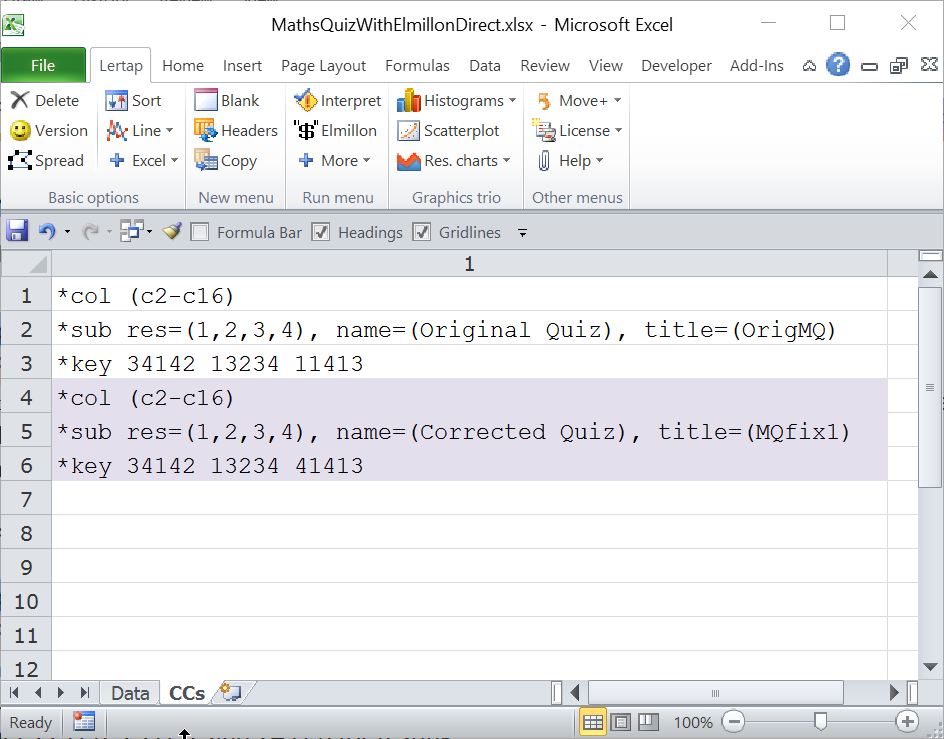Open the File tab
The height and width of the screenshot is (739, 944).
click(x=43, y=65)
